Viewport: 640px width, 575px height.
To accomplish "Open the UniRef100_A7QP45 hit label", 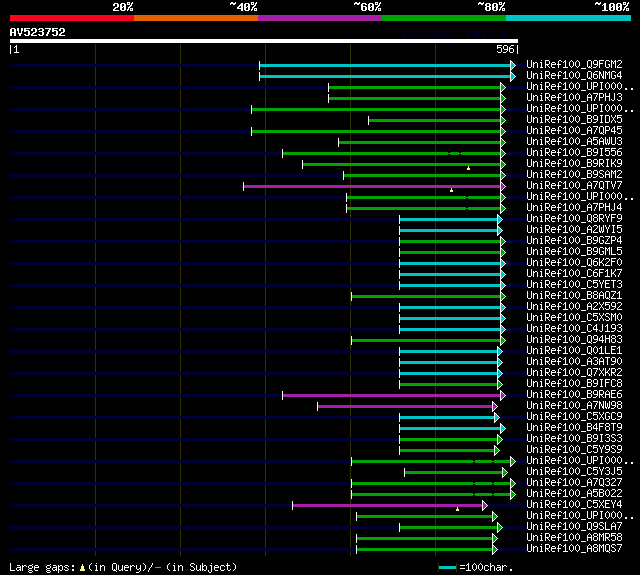I will point(574,131).
